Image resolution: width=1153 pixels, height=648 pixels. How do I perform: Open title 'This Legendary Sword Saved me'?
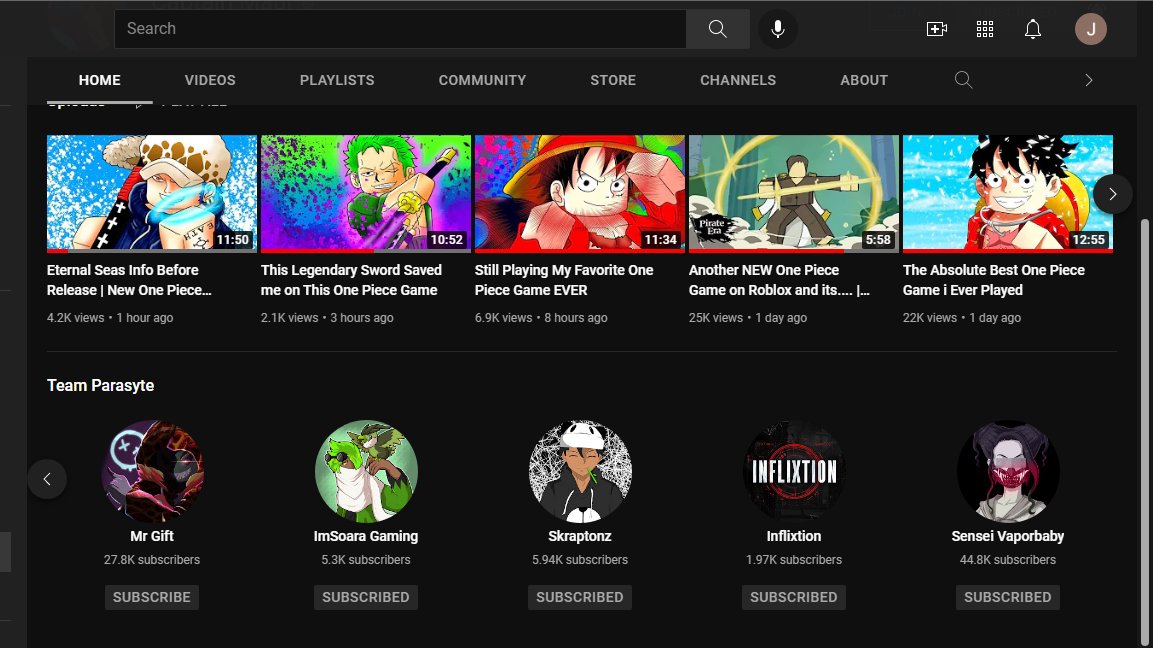click(351, 280)
